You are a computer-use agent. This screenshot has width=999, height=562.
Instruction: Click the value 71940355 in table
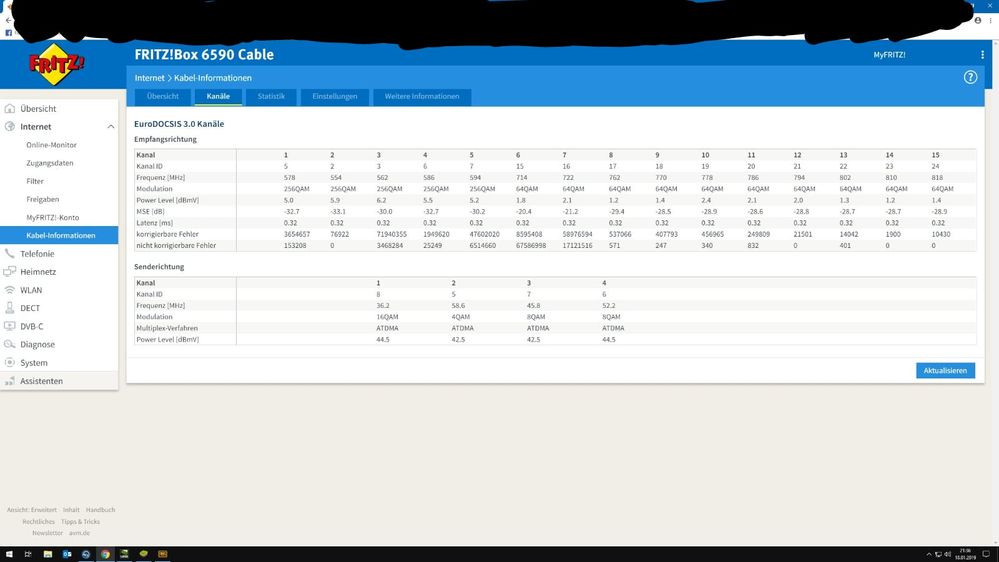(391, 234)
